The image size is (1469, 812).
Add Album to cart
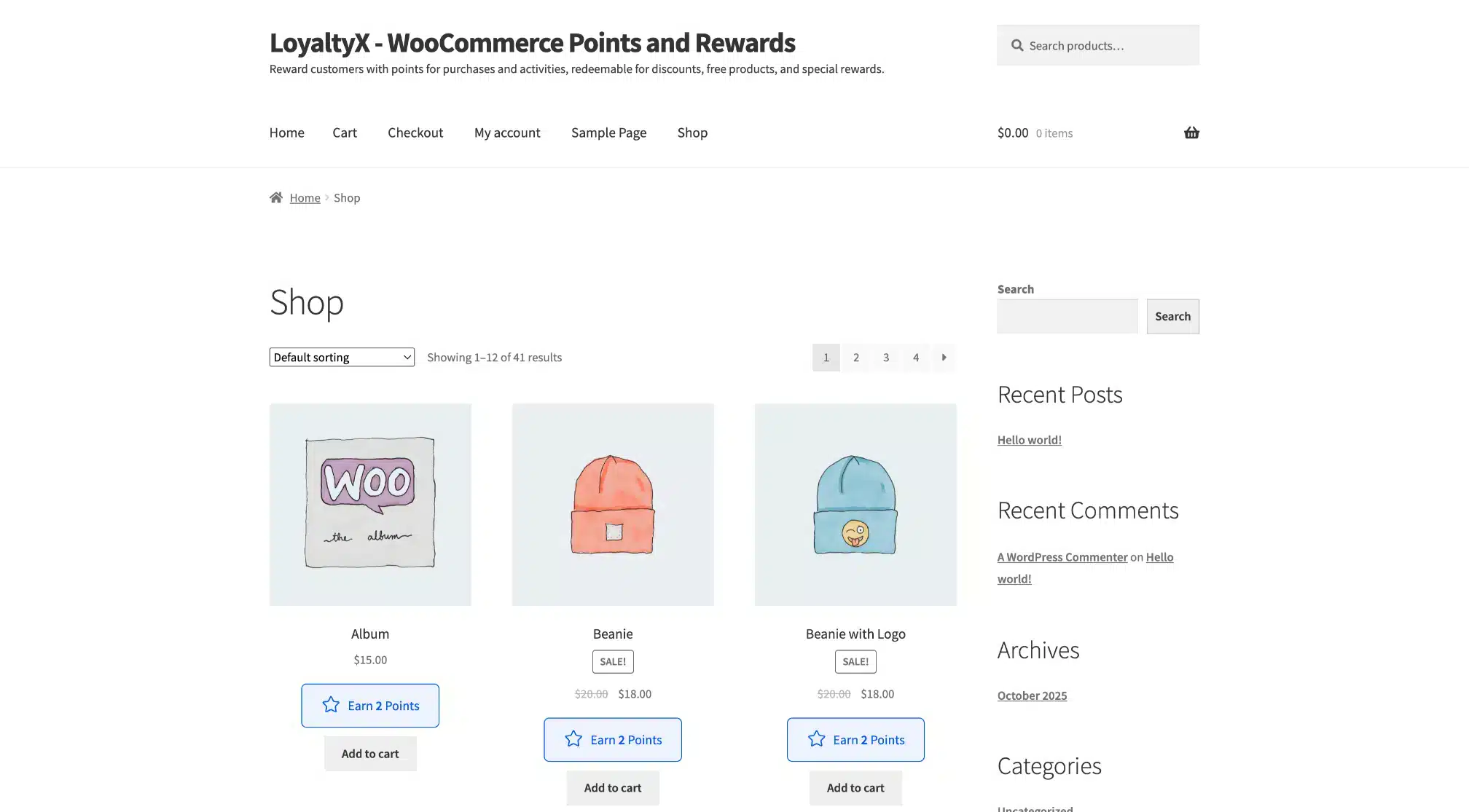[370, 753]
